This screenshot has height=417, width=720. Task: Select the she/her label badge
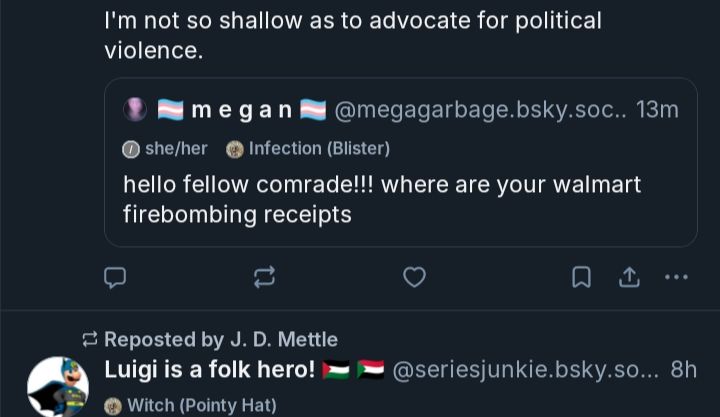166,149
